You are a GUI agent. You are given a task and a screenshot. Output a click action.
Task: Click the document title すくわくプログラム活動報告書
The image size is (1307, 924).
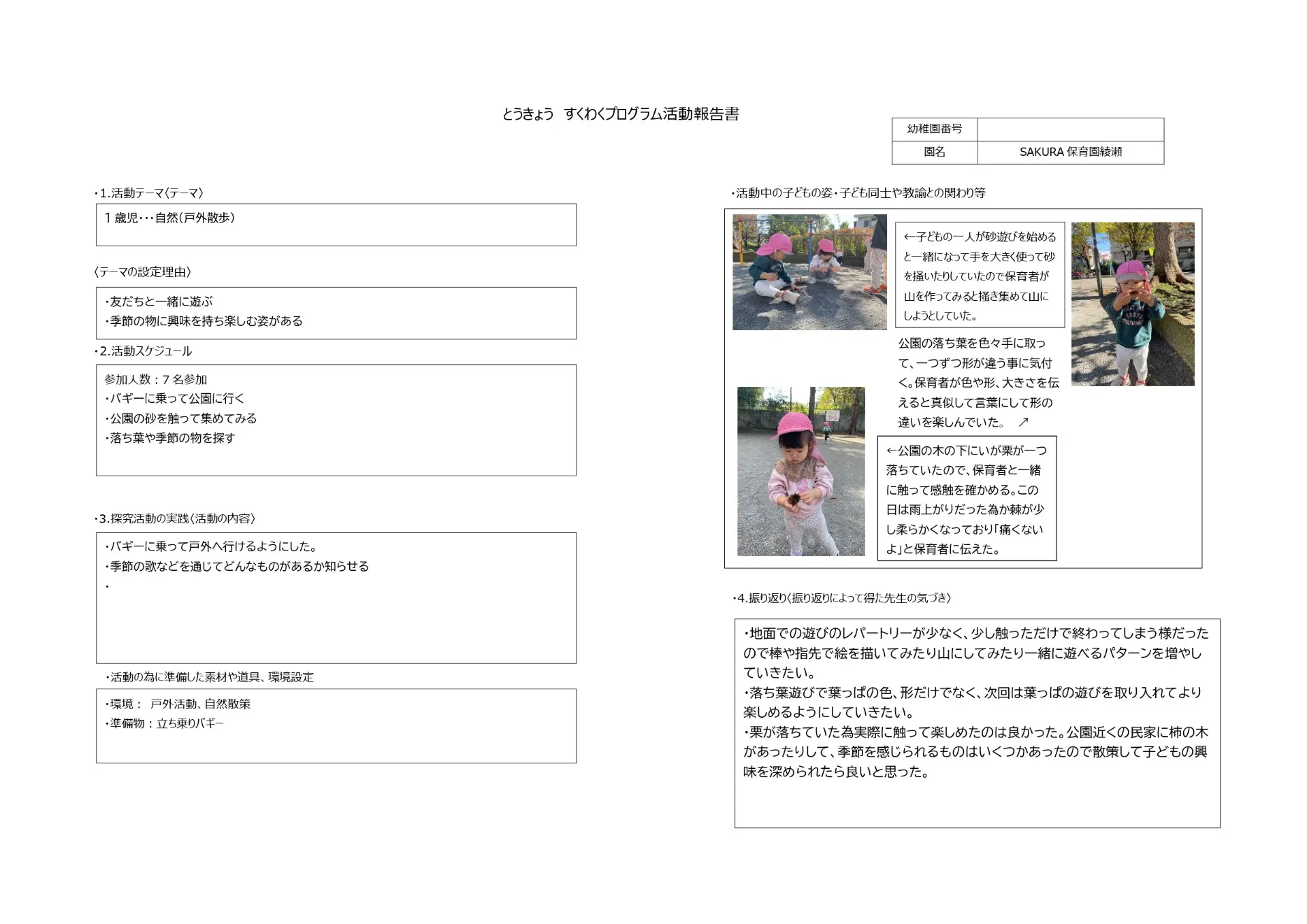pos(620,114)
